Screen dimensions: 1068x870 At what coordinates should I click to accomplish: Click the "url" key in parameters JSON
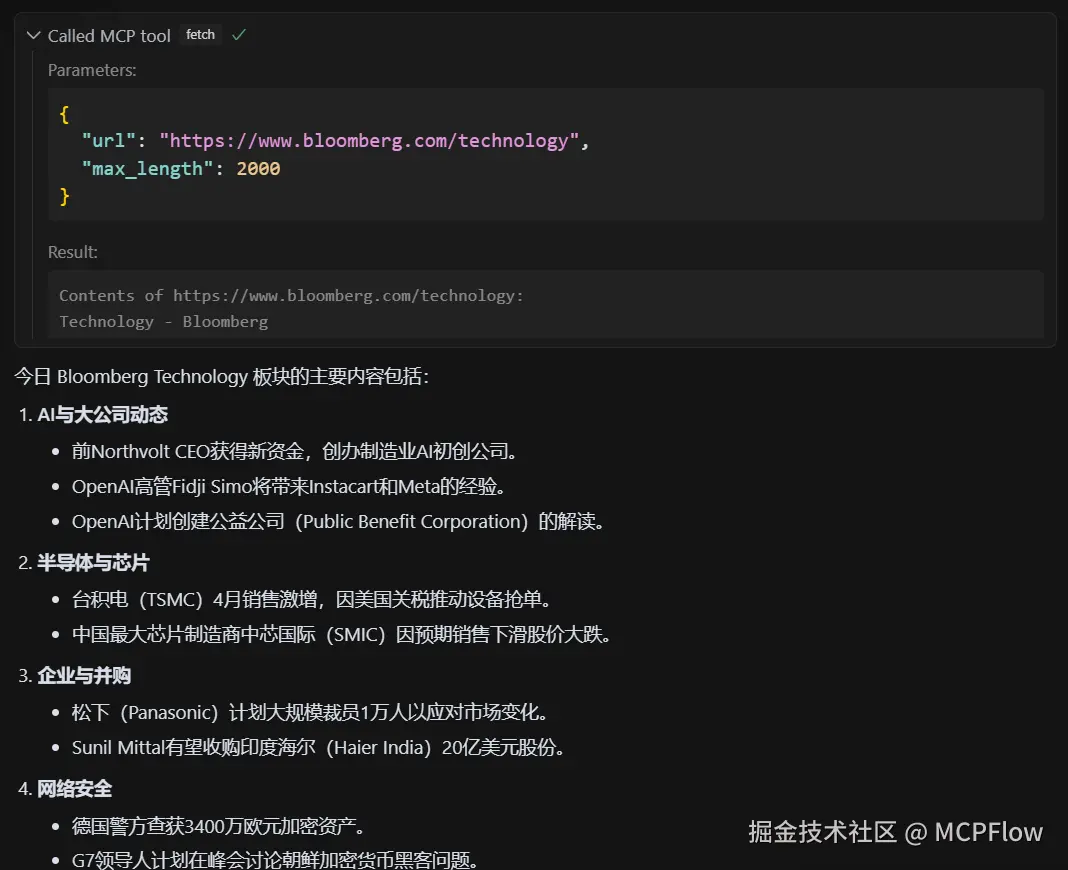(108, 141)
